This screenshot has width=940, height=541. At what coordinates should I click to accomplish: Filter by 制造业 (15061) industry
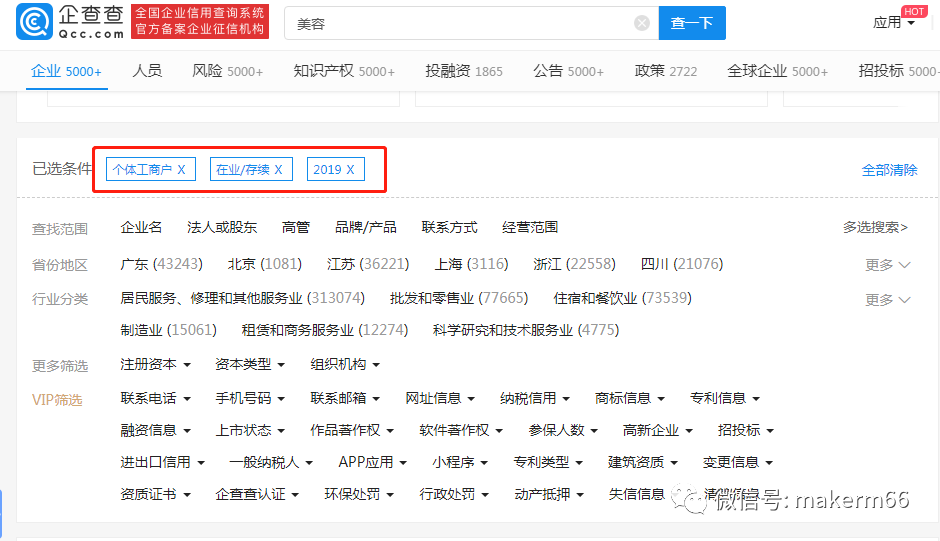(x=168, y=330)
